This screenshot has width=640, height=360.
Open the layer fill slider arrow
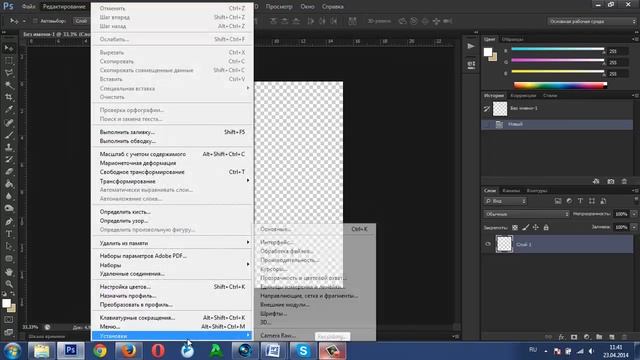pyautogui.click(x=634, y=227)
